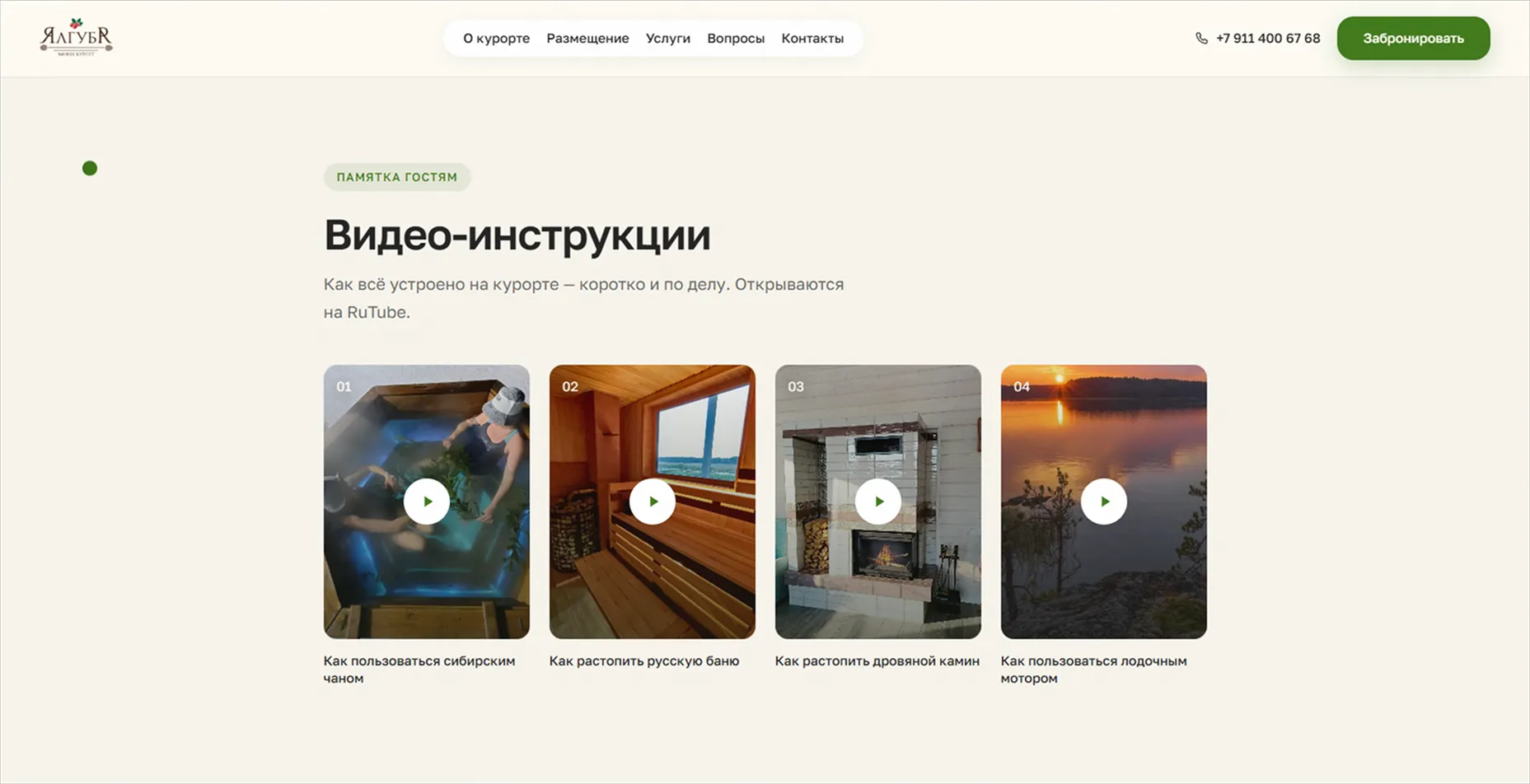This screenshot has width=1530, height=784.
Task: Play the Russian banya video
Action: 653,502
